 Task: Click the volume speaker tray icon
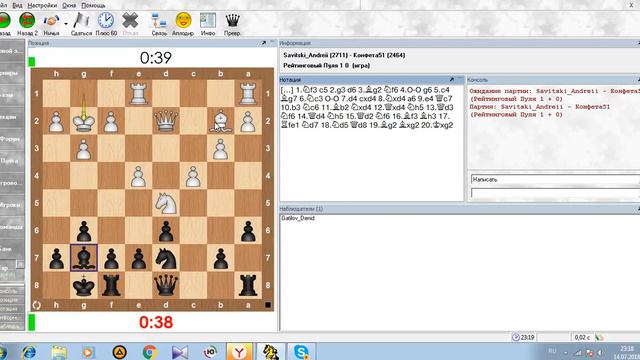600,353
